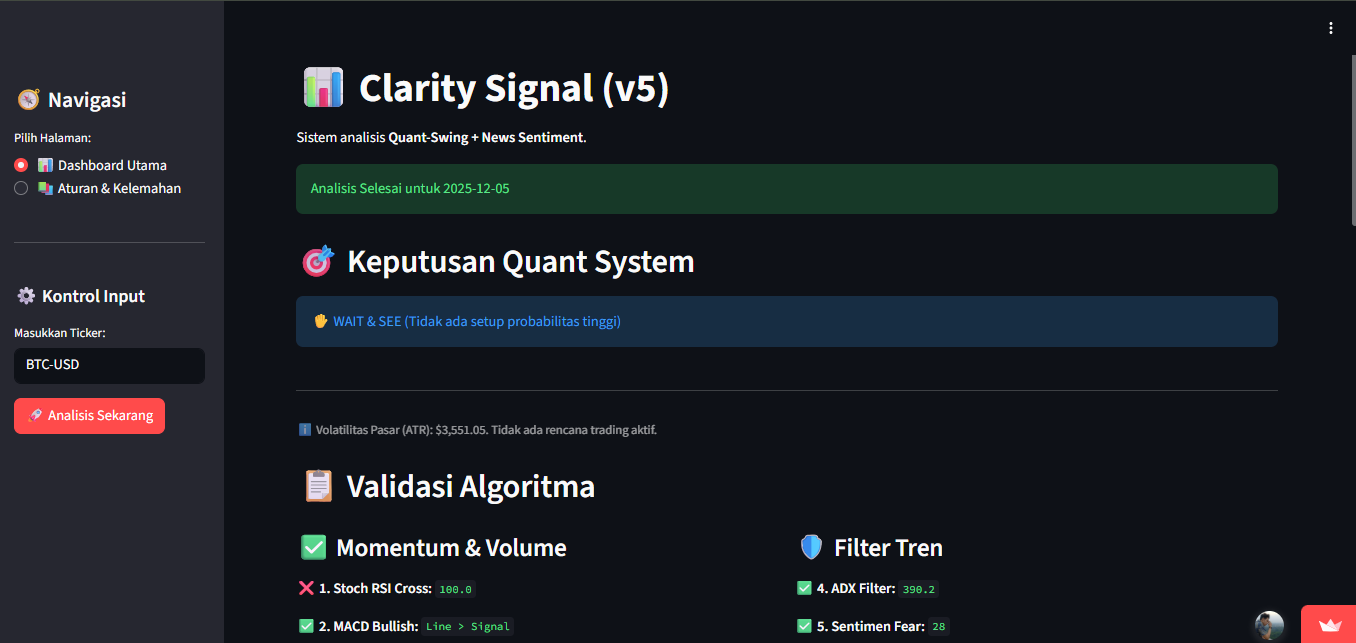The image size is (1356, 643).
Task: Select the Aturan & Kelemahan page option
Action: (20, 188)
